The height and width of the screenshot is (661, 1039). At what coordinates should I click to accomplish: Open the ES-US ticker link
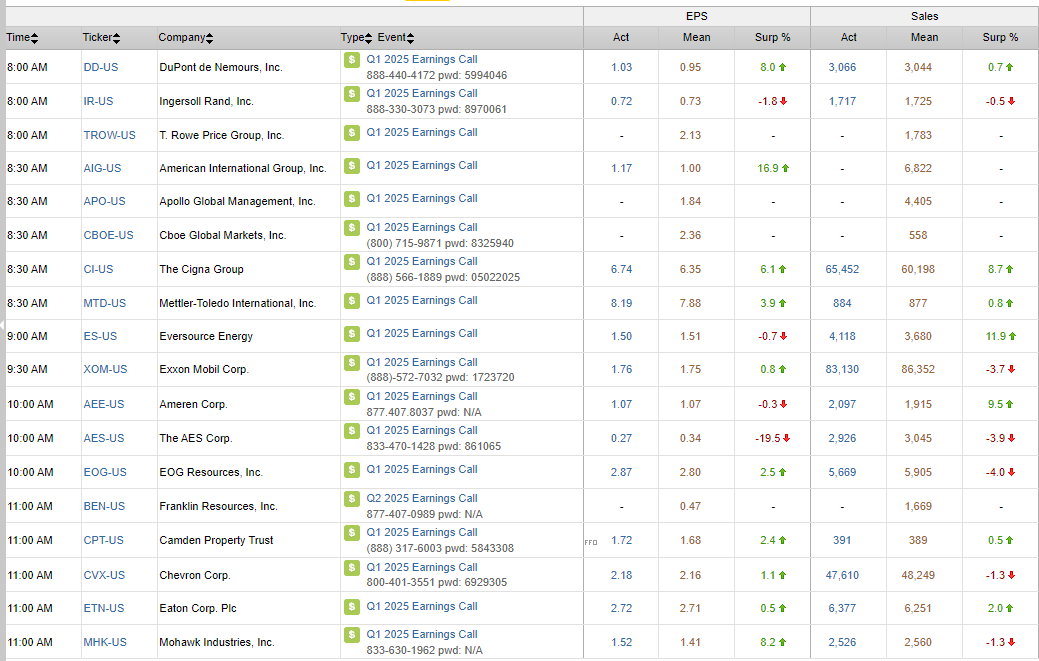tap(100, 336)
